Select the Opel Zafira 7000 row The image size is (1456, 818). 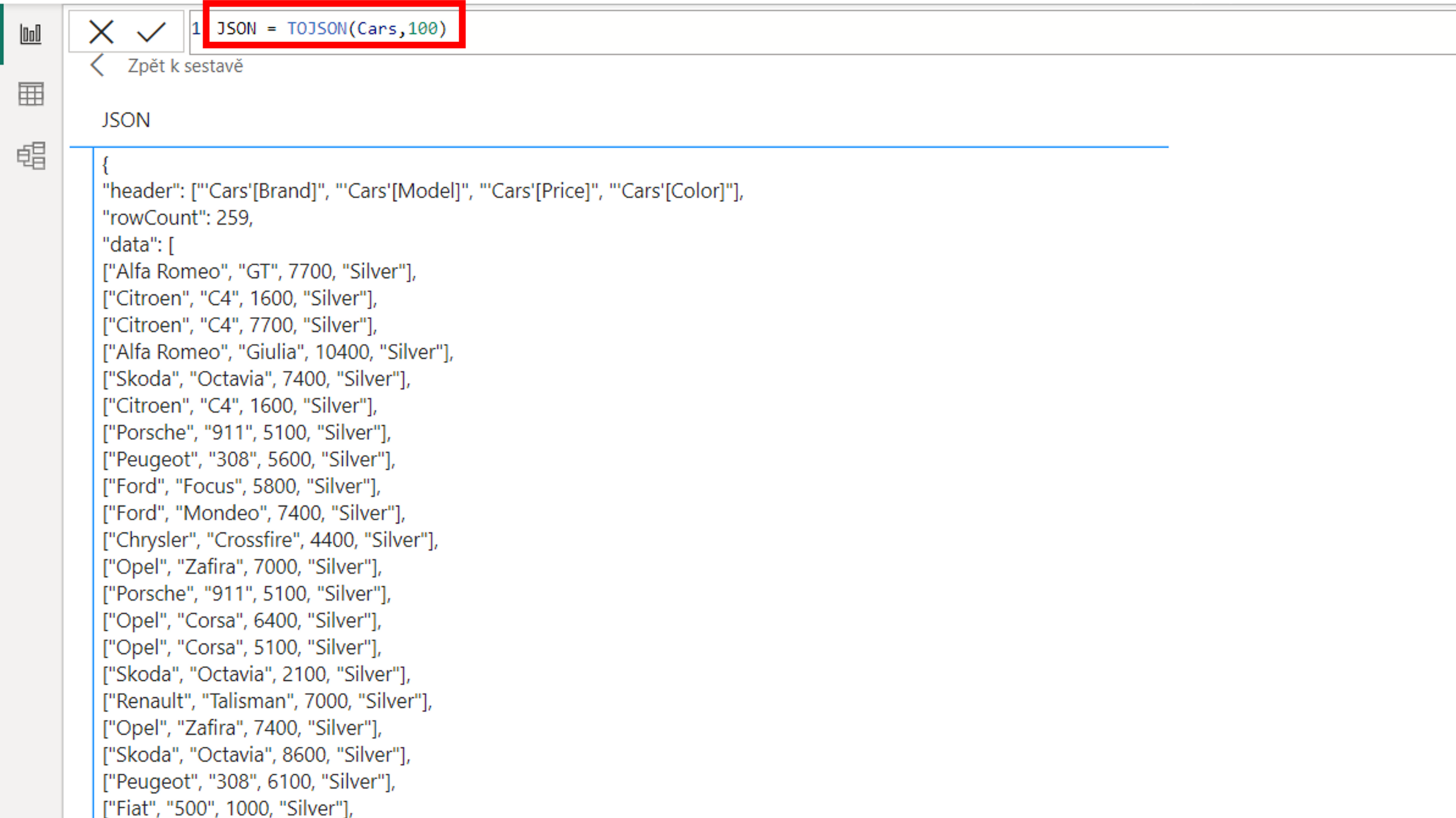click(x=242, y=567)
